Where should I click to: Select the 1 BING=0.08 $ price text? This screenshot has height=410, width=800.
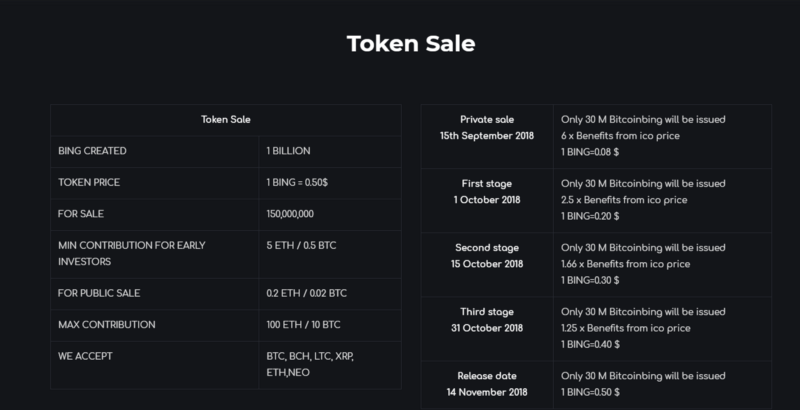point(590,152)
